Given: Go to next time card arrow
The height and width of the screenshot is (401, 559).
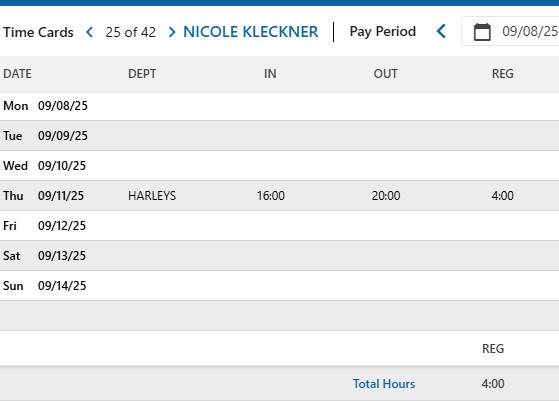Looking at the screenshot, I should [172, 32].
